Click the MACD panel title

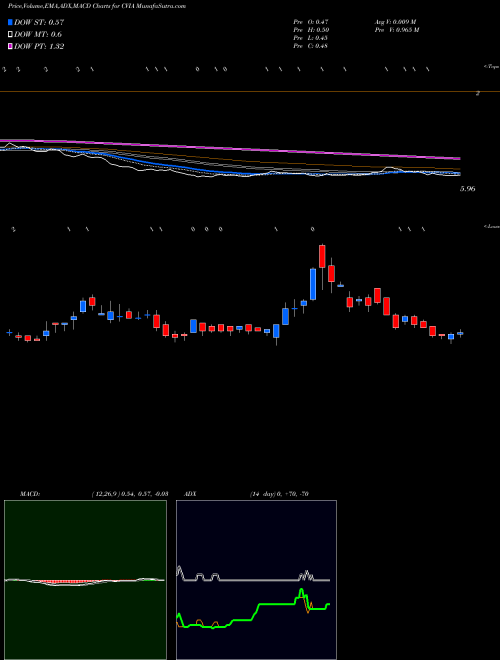point(30,494)
